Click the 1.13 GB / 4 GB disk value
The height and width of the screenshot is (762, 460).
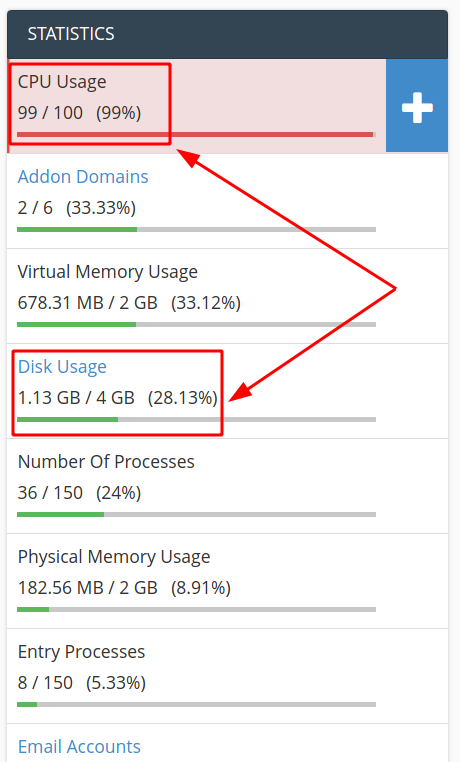76,398
